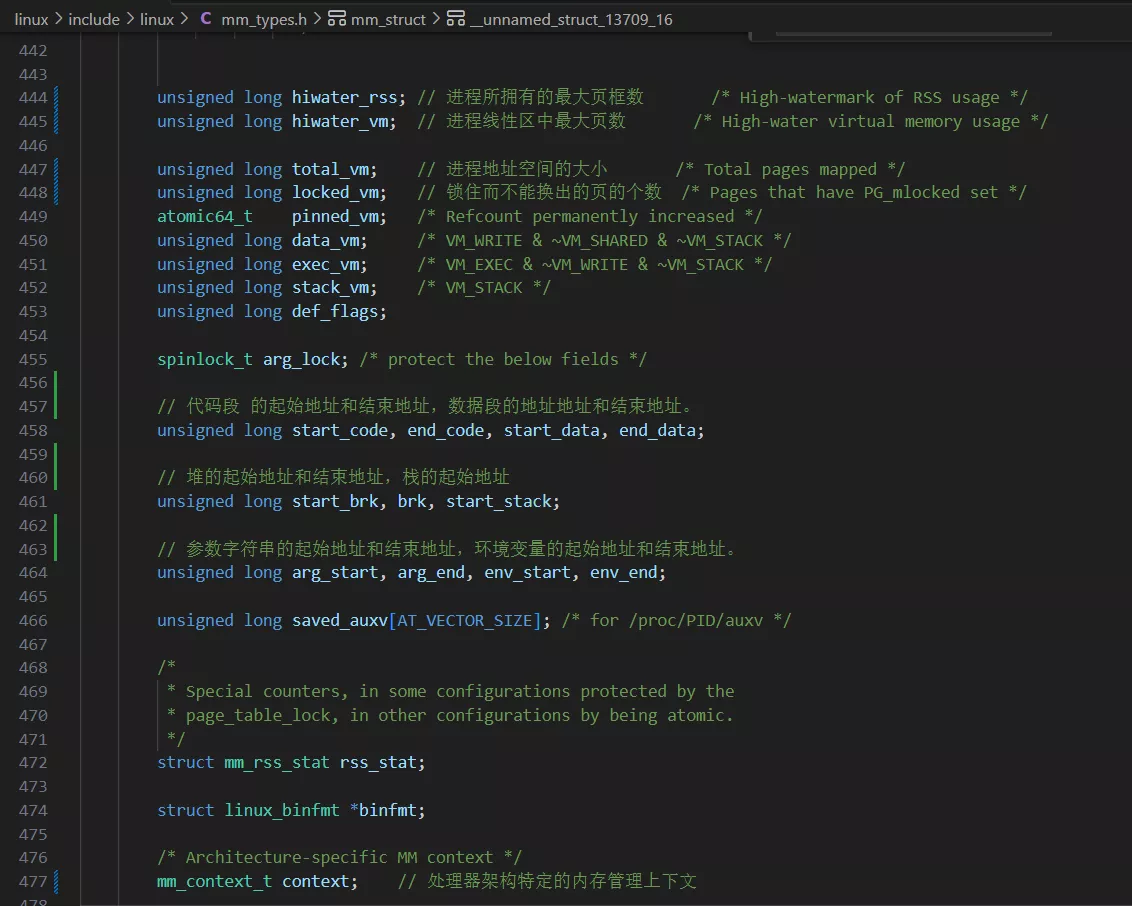Click chevron between mm_struct and __unnamed_struct breadcrumbs

(436, 19)
